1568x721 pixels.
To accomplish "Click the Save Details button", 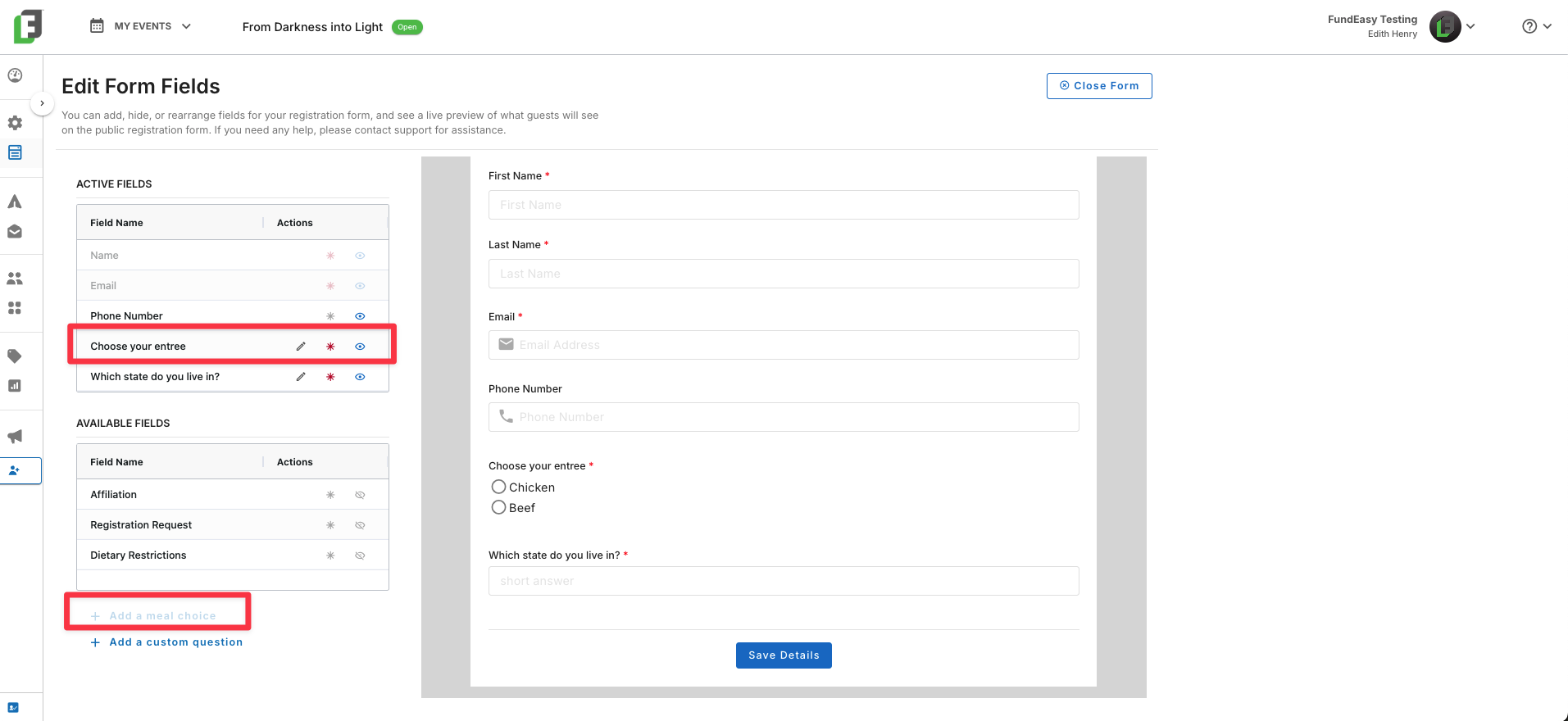I will (784, 655).
